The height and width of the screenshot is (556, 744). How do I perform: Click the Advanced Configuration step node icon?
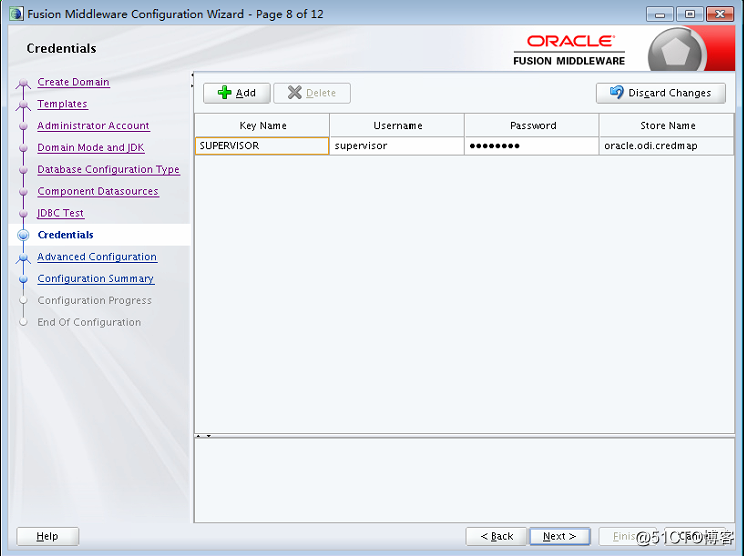pyautogui.click(x=23, y=258)
